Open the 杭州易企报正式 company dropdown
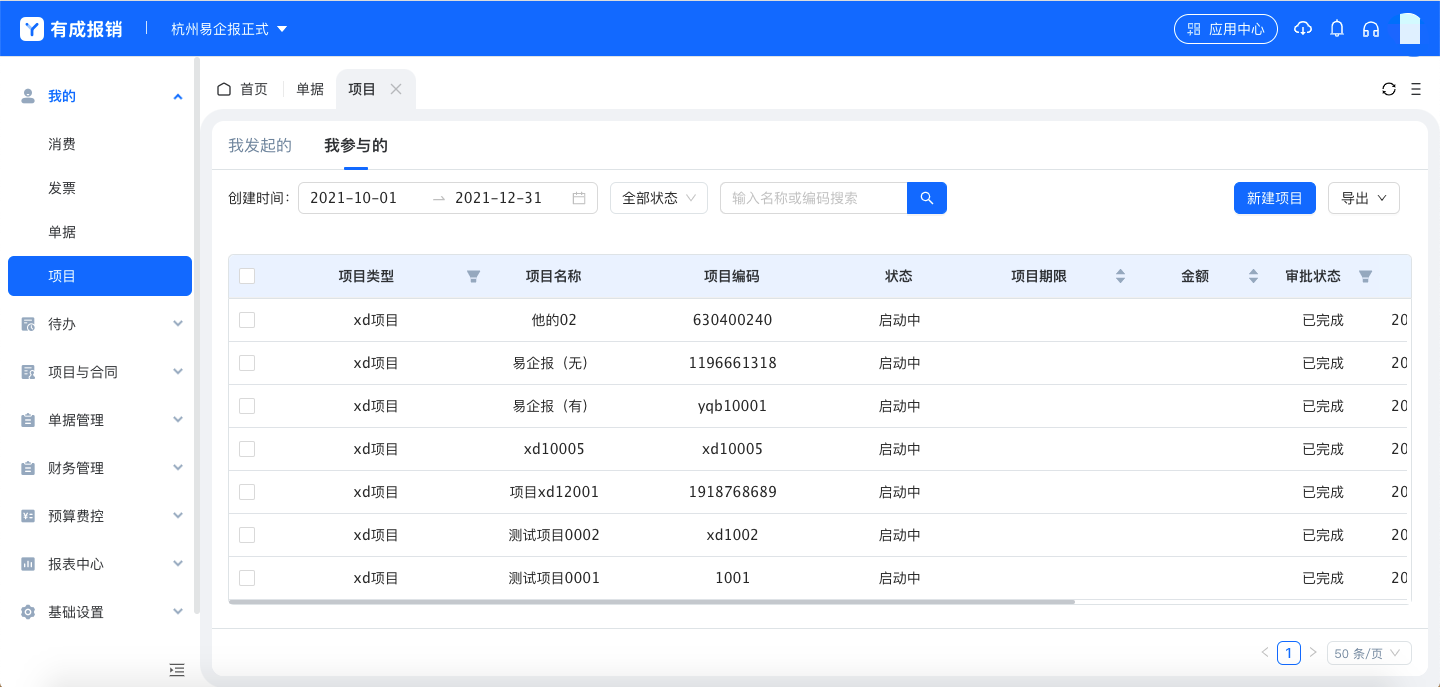This screenshot has width=1440, height=687. (x=229, y=29)
